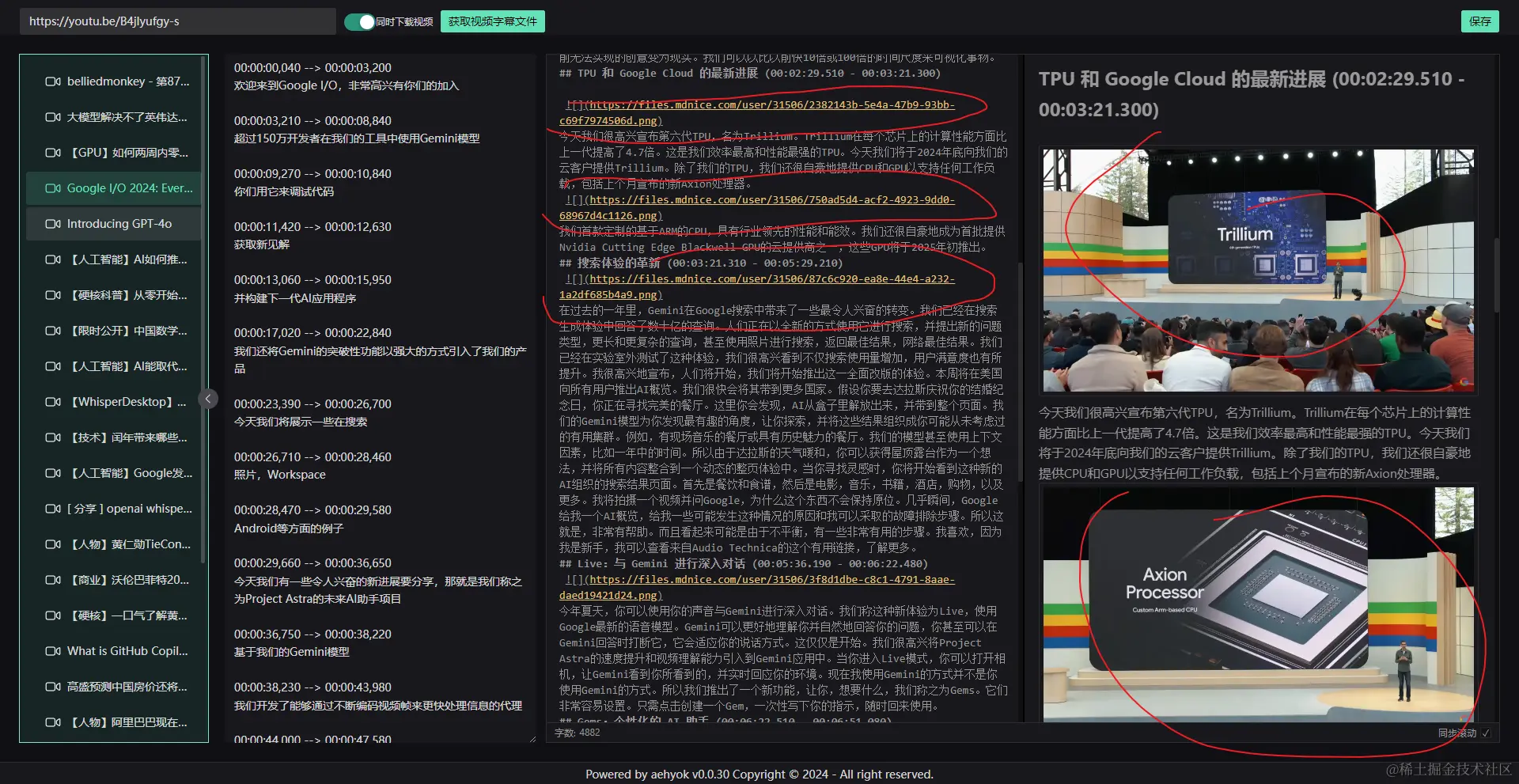The height and width of the screenshot is (784, 1519).
Task: Collapse the sidebar with the chevron handle
Action: tap(208, 399)
